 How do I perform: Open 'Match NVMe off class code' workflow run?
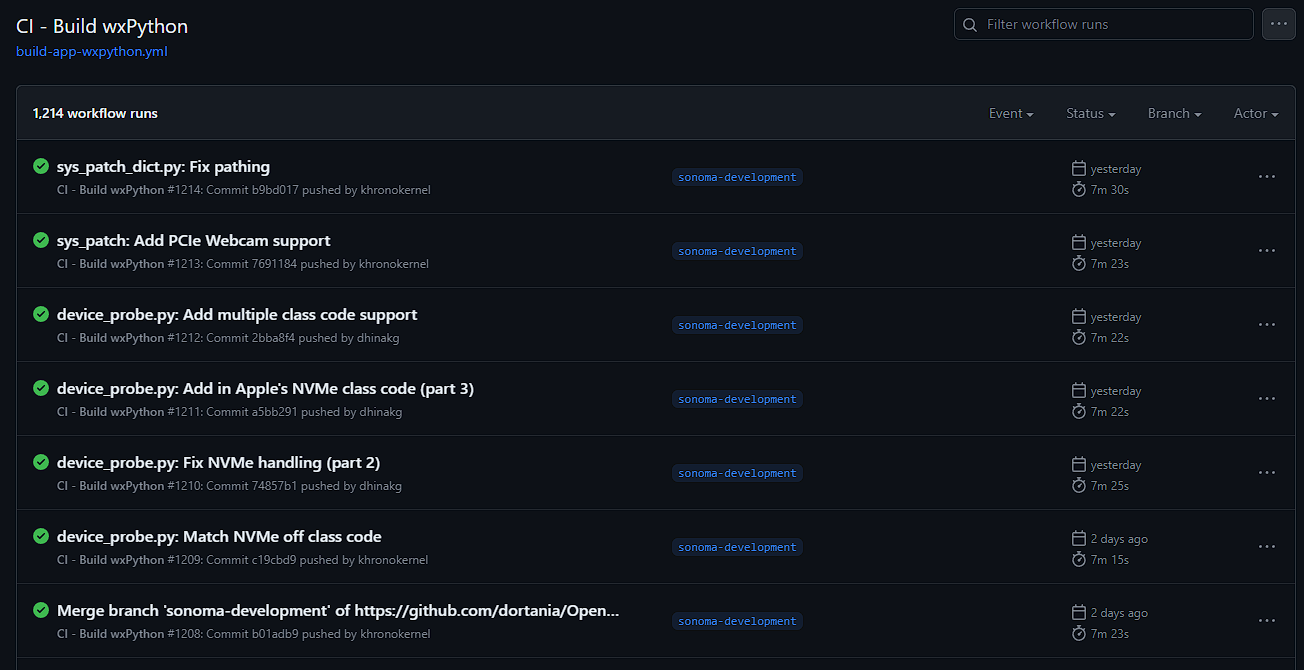point(219,537)
